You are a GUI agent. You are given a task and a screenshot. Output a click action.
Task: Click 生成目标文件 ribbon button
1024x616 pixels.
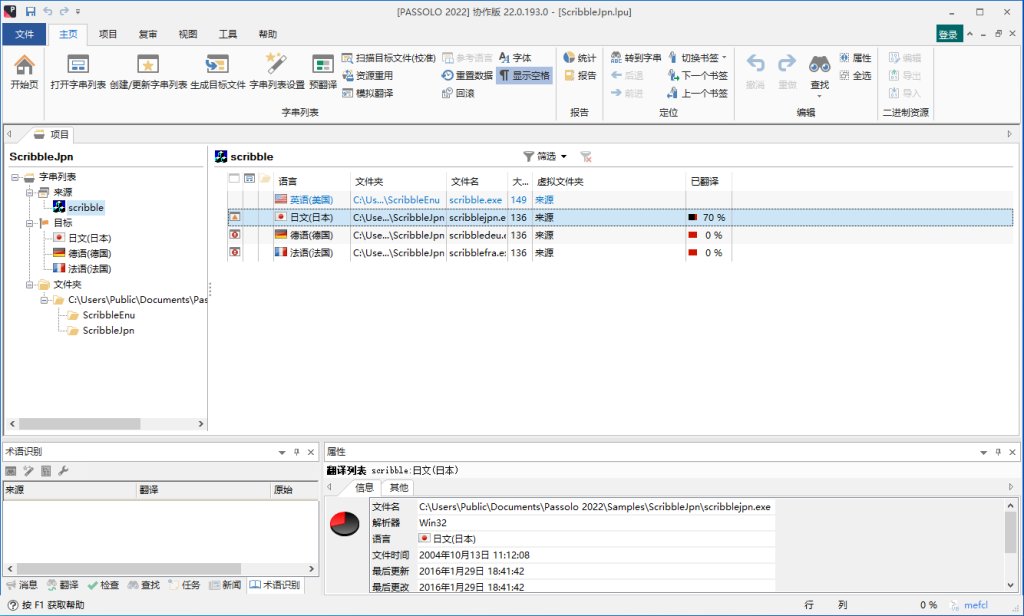(217, 71)
